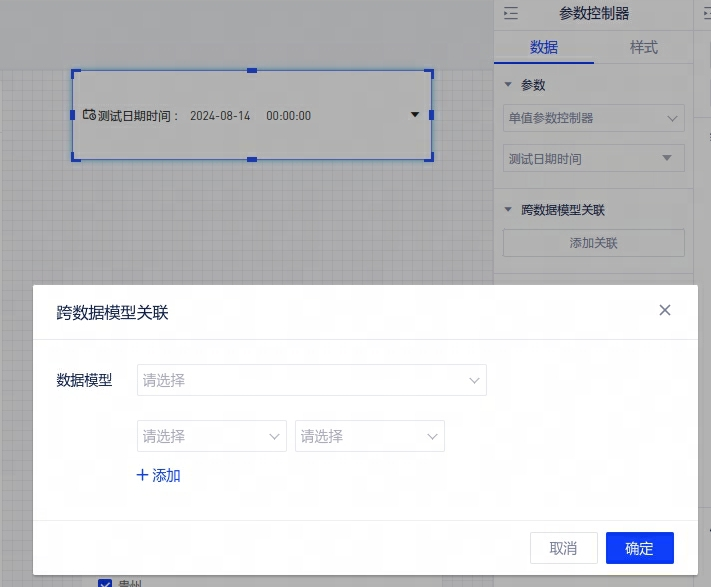Close the 跨数据模型关联 dialog with X
The image size is (711, 587).
665,310
